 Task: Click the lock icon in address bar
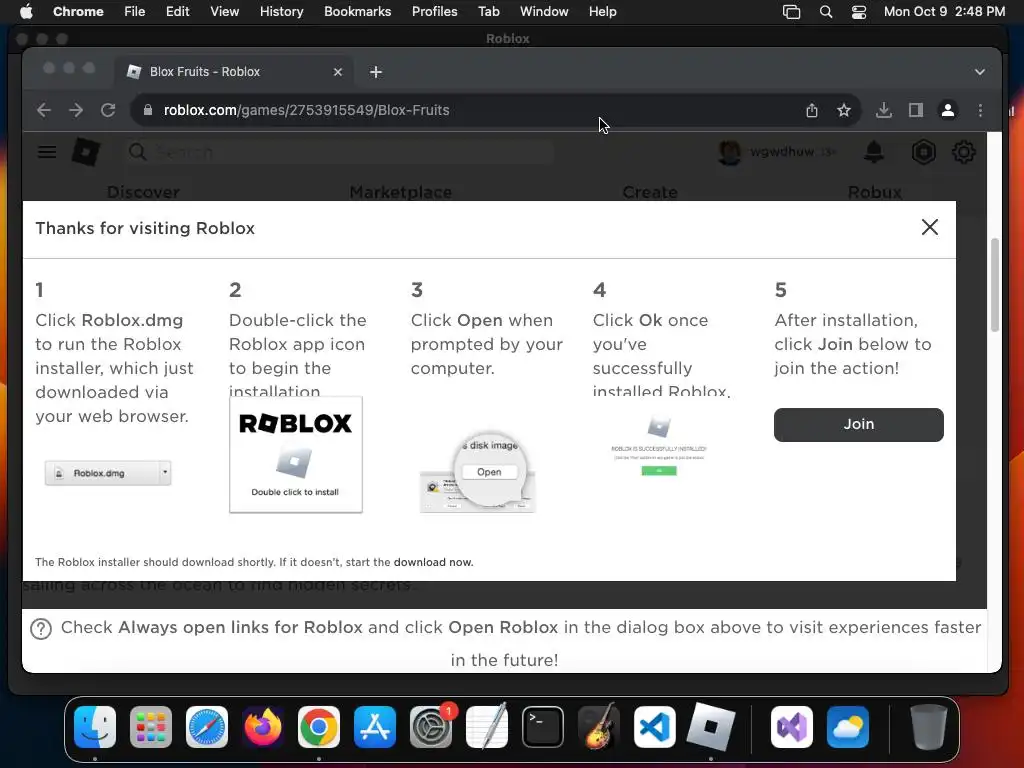pos(148,110)
